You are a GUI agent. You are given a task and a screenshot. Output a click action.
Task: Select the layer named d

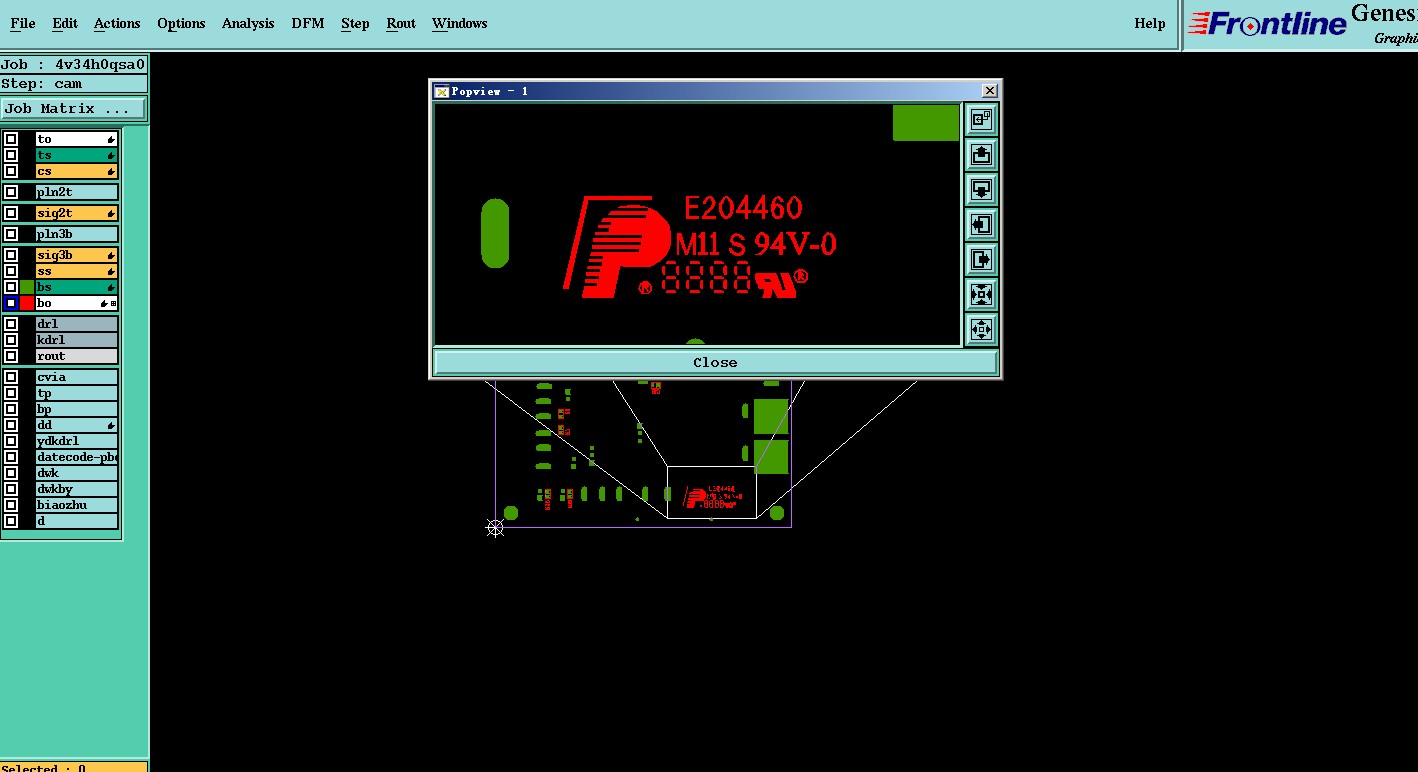click(77, 521)
